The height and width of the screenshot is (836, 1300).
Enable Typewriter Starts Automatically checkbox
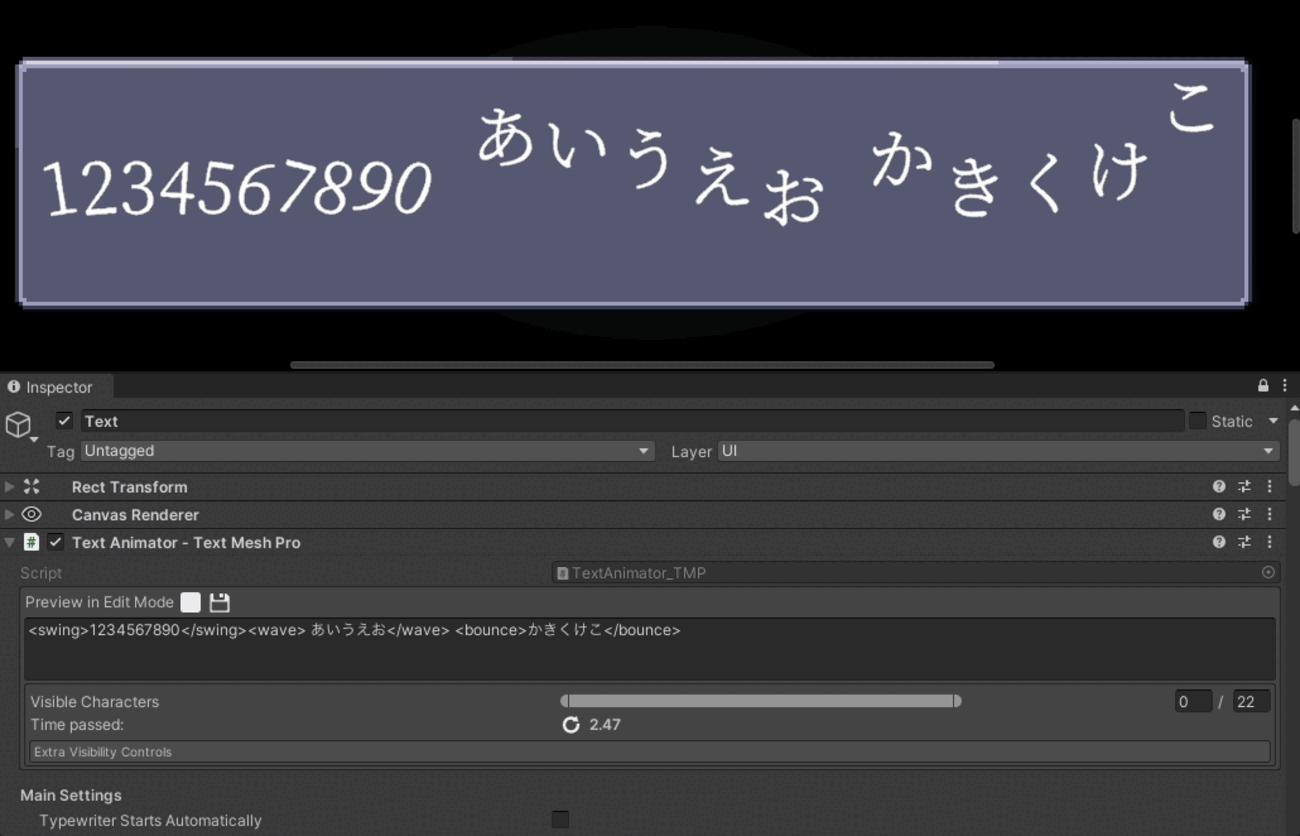click(x=560, y=820)
